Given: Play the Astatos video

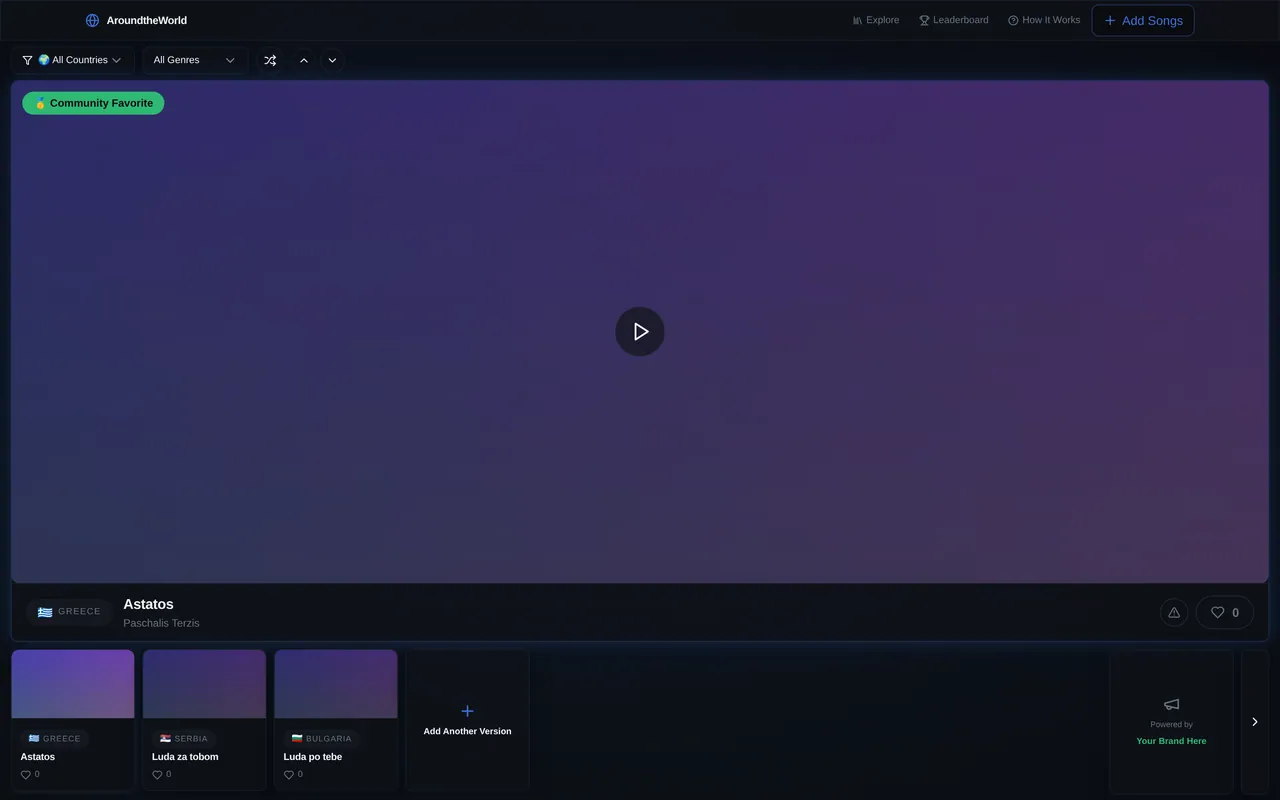Looking at the screenshot, I should tap(640, 331).
